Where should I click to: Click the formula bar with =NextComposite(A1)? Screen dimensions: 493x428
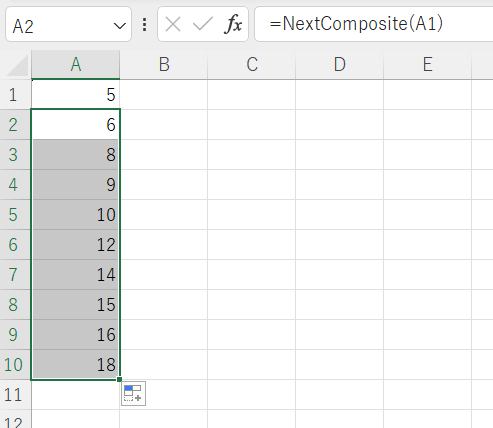coord(373,24)
